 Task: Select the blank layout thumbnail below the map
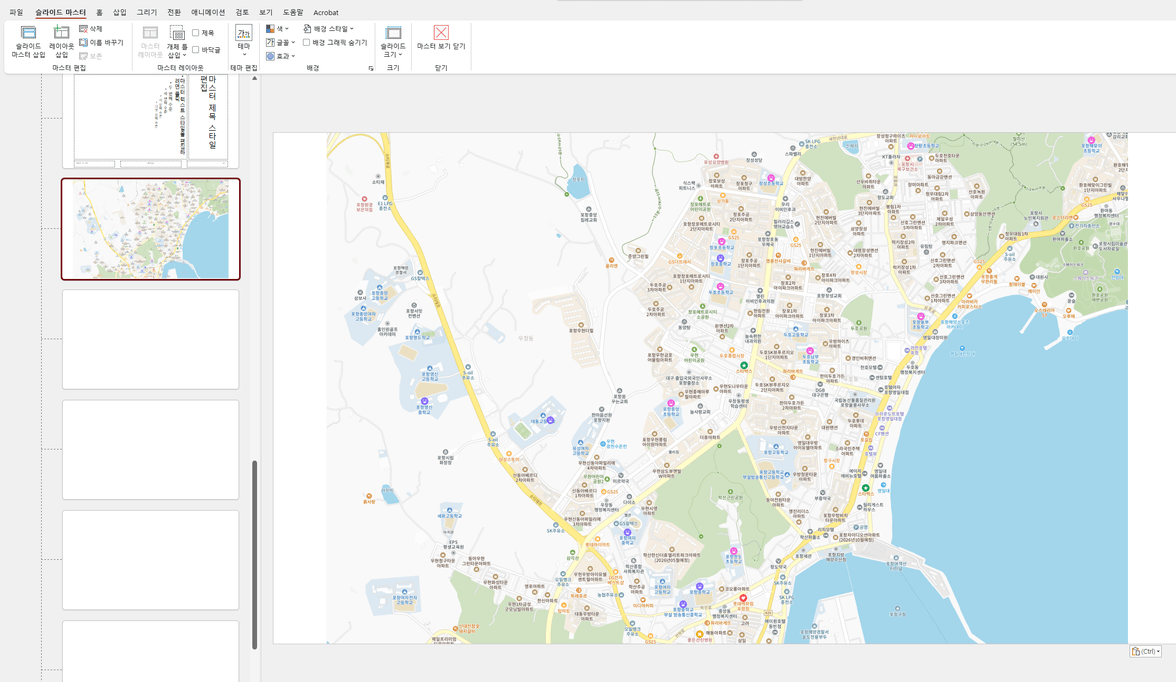click(151, 340)
